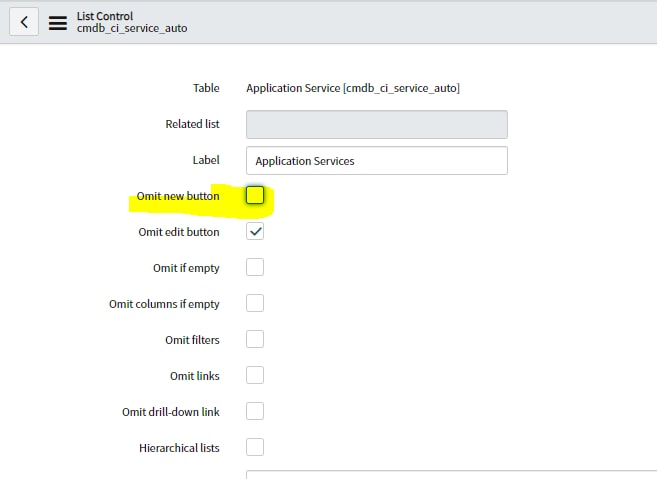The height and width of the screenshot is (479, 657).
Task: Enable the Omit filters checkbox
Action: tap(255, 339)
